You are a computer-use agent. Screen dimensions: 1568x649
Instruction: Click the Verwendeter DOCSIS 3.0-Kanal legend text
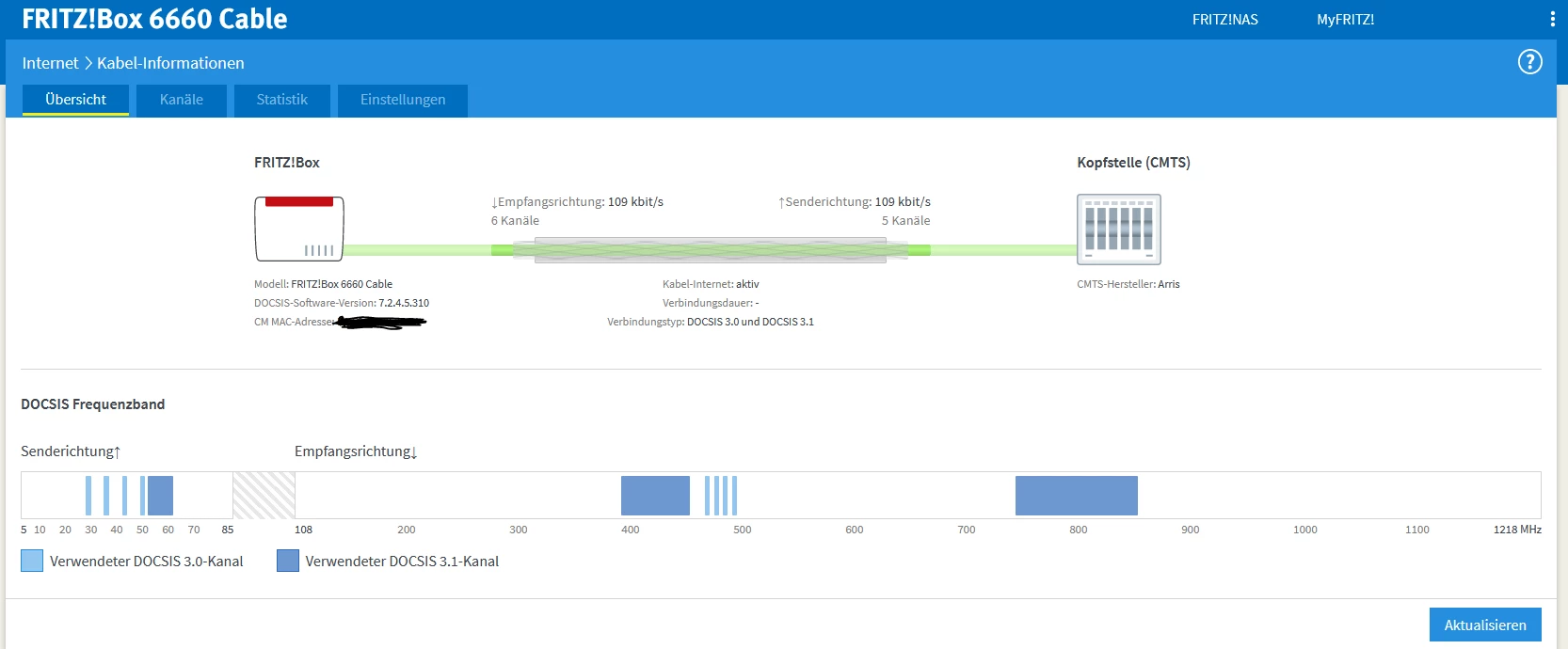pos(146,562)
